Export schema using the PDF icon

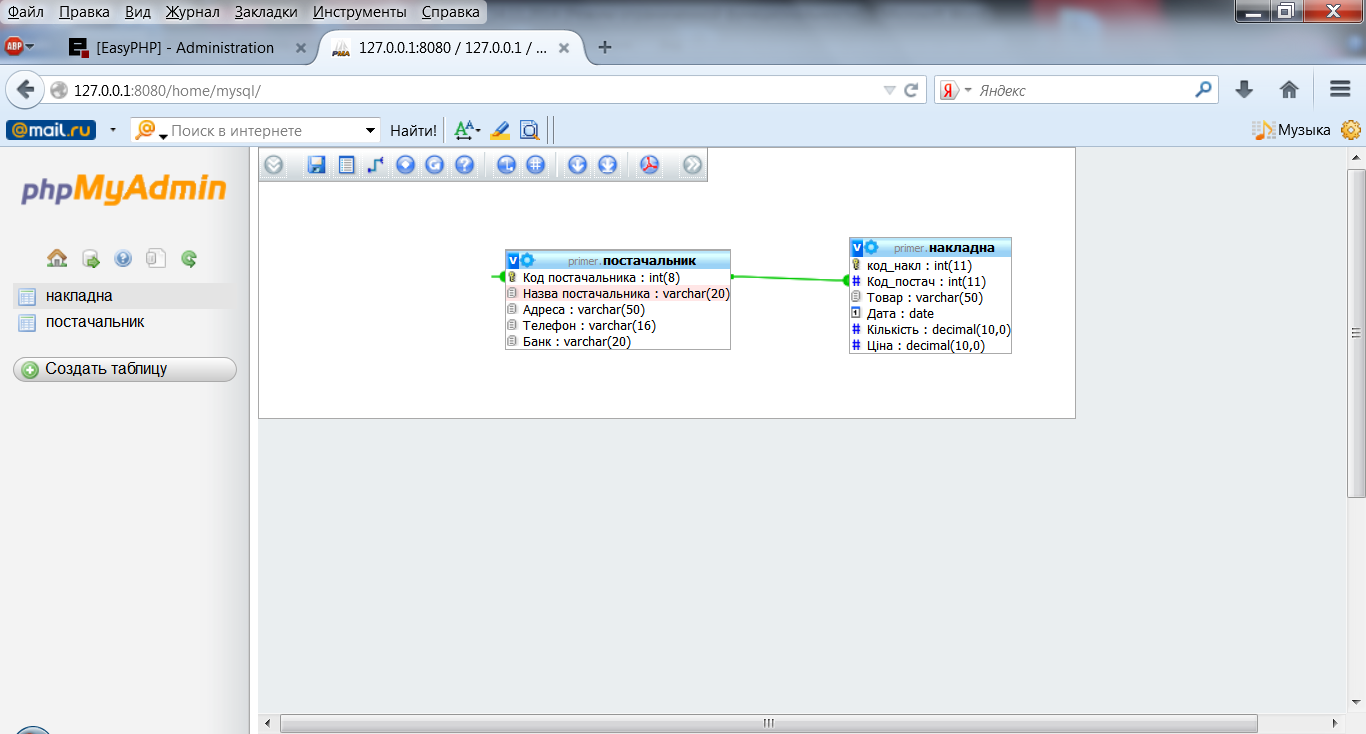pos(650,165)
